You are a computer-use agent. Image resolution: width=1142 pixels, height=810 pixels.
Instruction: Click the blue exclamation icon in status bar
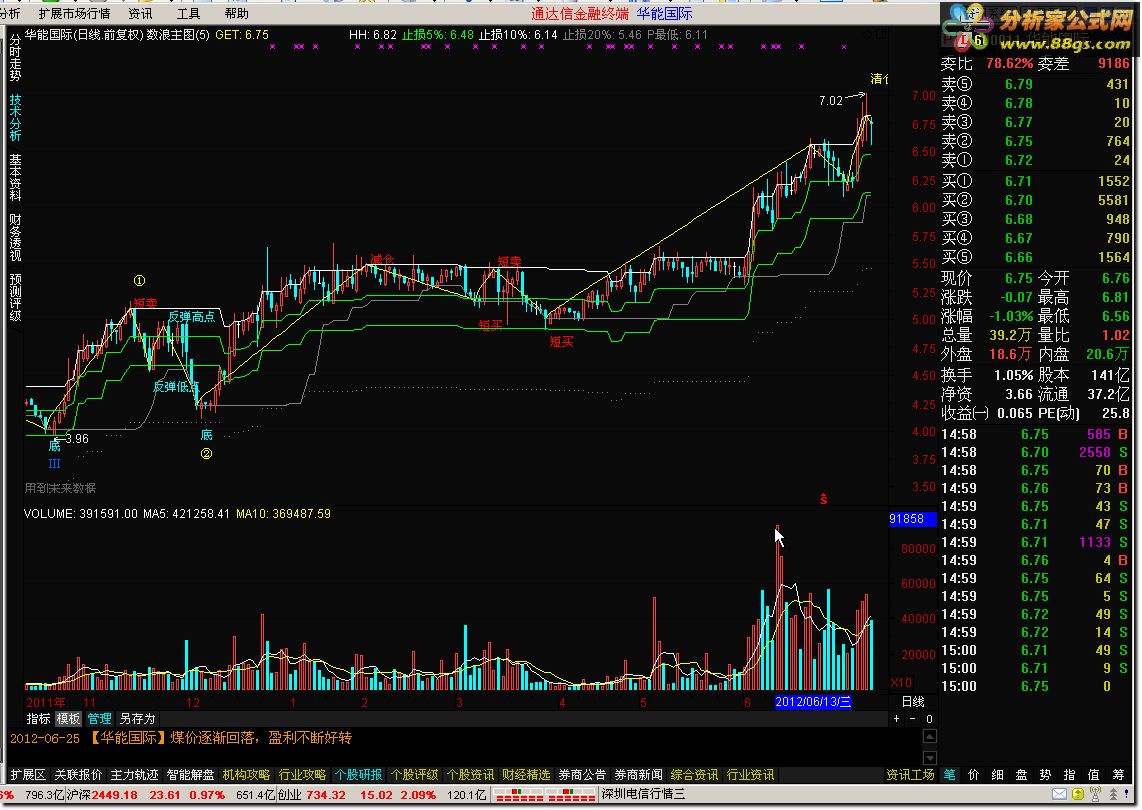pos(1128,794)
